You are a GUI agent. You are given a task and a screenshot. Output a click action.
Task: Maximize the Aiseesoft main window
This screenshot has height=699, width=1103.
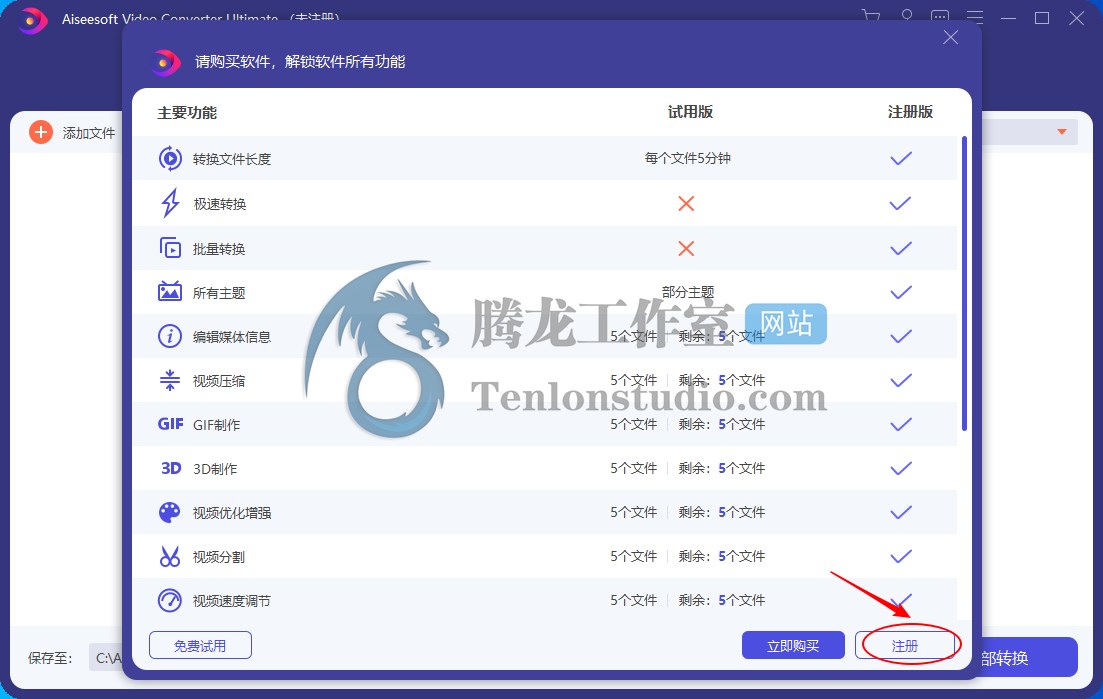(1043, 18)
